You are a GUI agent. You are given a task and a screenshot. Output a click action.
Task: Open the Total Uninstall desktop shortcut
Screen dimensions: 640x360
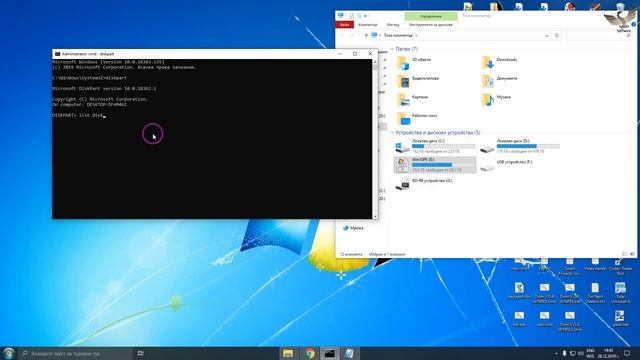click(620, 293)
